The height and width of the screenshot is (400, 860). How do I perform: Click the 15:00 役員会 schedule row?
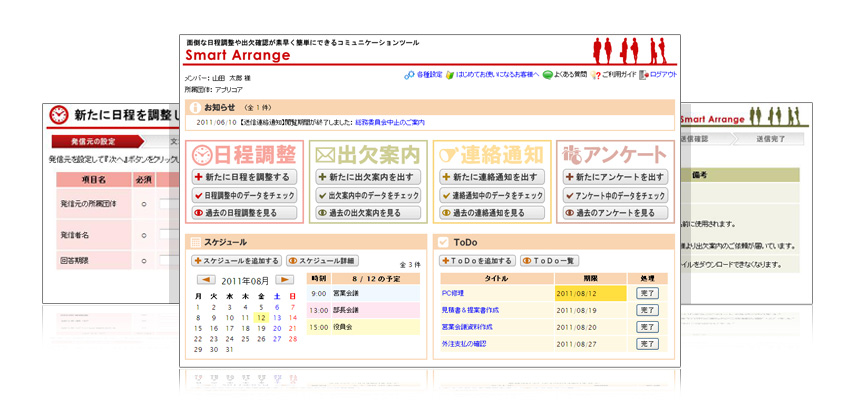[x=363, y=326]
